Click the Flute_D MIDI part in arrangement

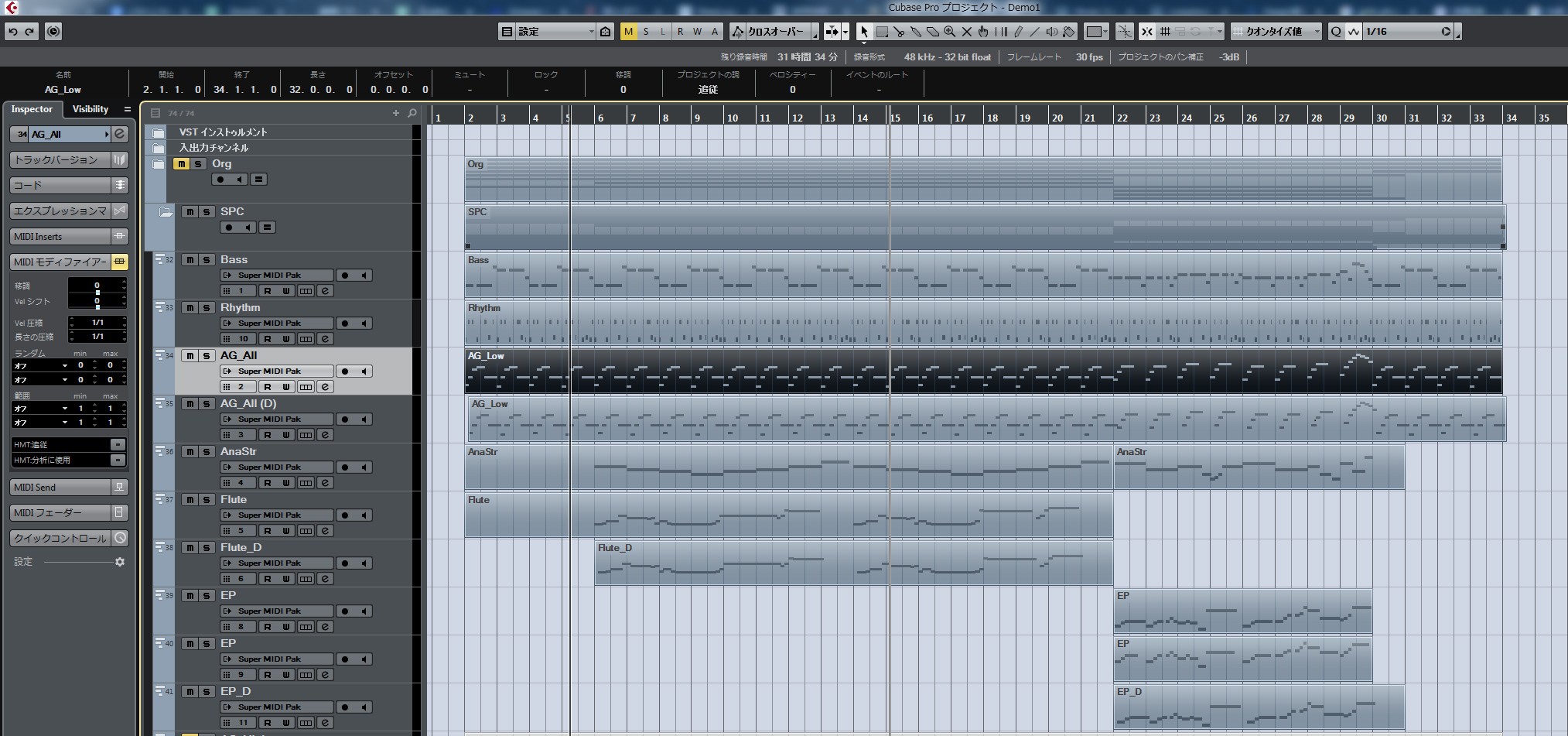(x=854, y=563)
